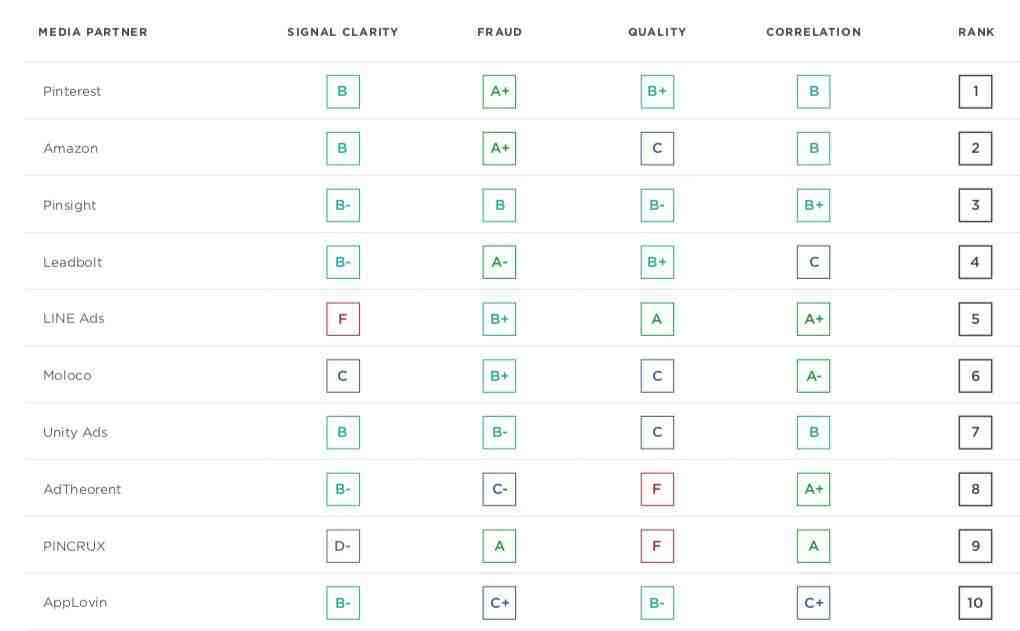The height and width of the screenshot is (631, 1020).
Task: Select AppLovin's C+ fraud grade
Action: [x=499, y=603]
